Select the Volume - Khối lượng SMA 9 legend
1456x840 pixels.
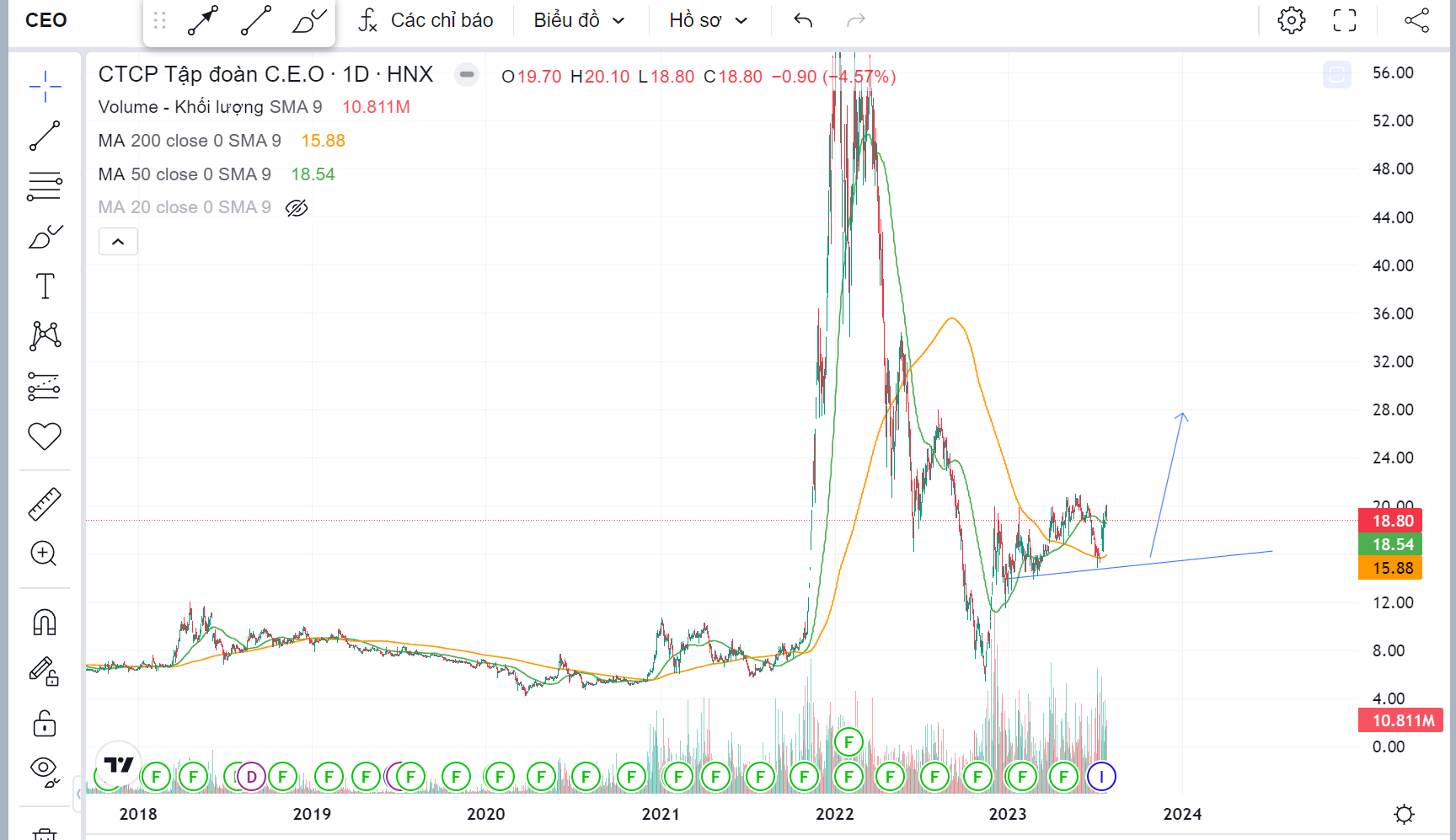tap(210, 107)
